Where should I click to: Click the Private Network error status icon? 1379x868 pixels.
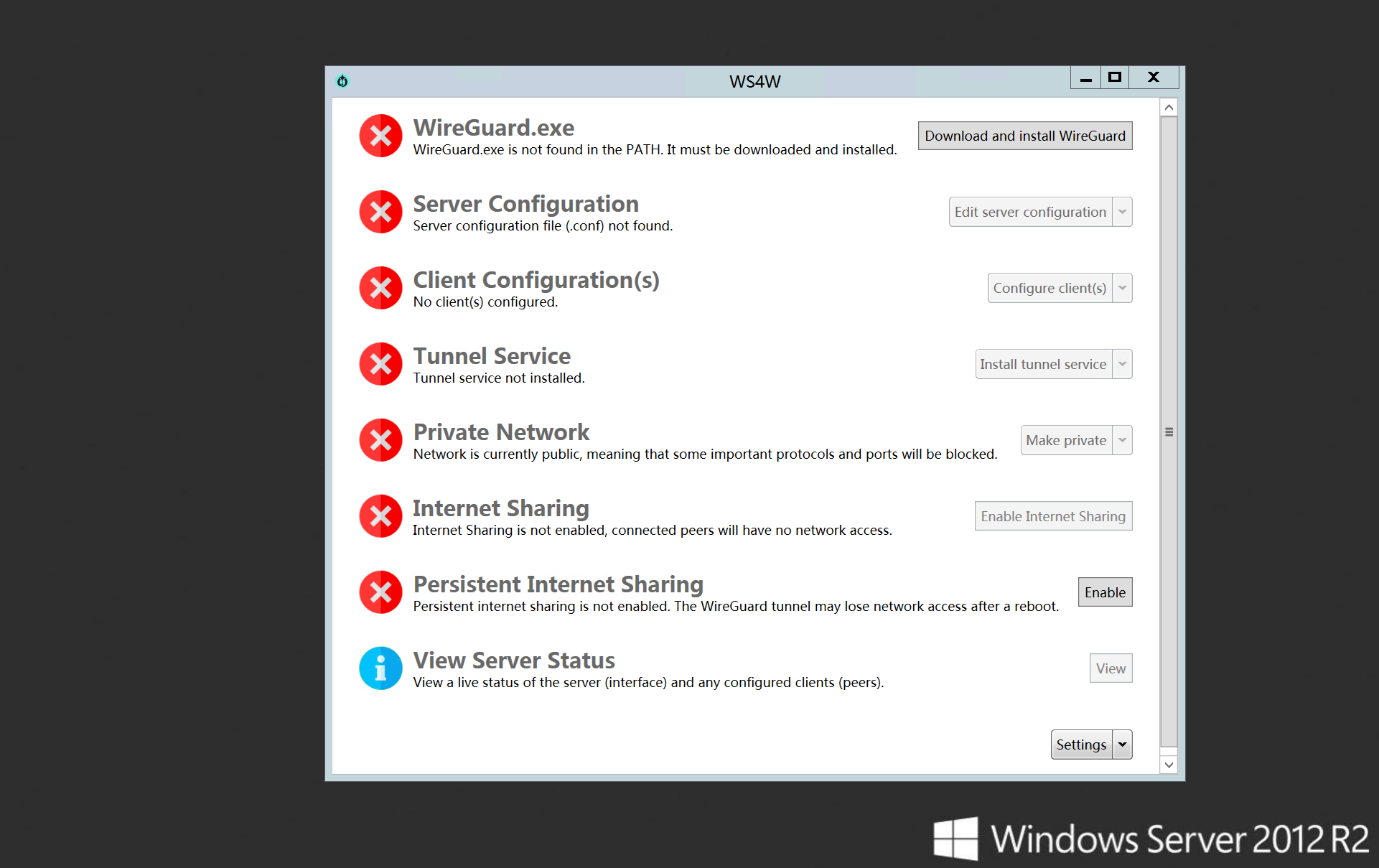click(x=380, y=440)
